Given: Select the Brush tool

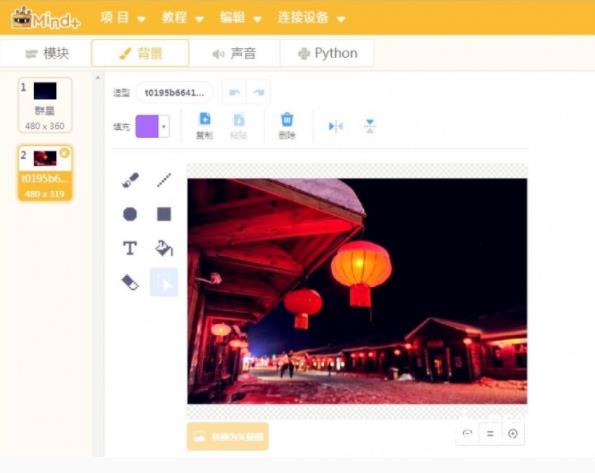Looking at the screenshot, I should pyautogui.click(x=130, y=180).
